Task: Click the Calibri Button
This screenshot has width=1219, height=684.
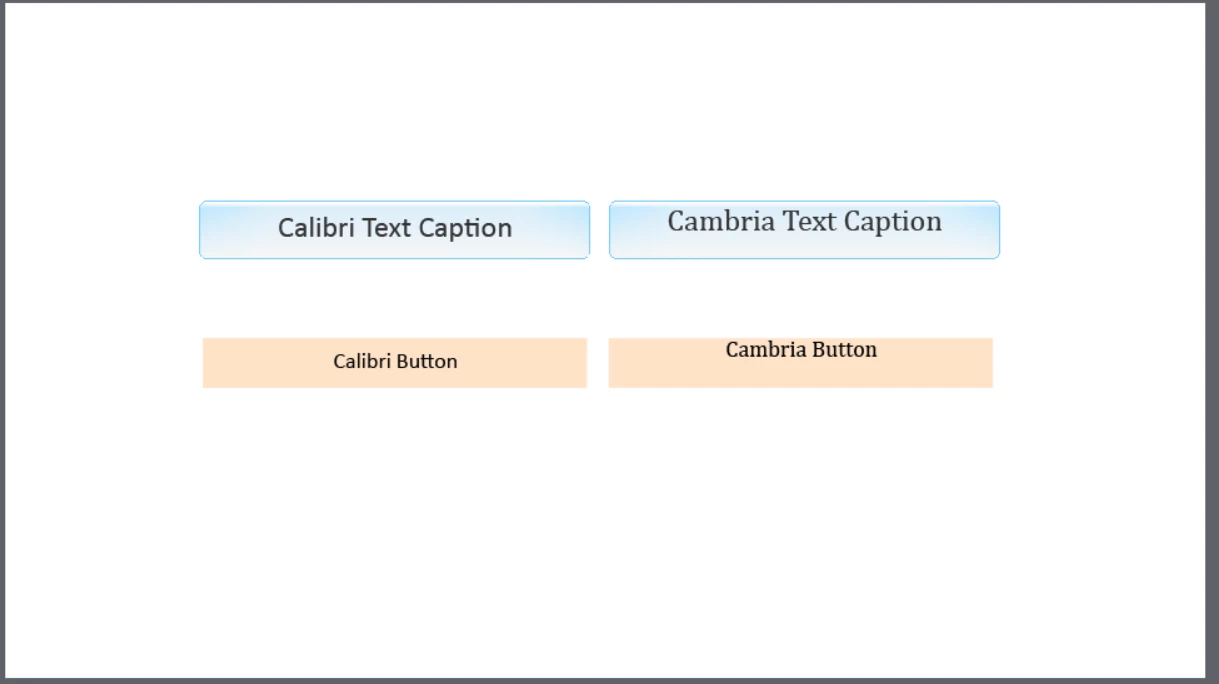Action: pos(395,362)
